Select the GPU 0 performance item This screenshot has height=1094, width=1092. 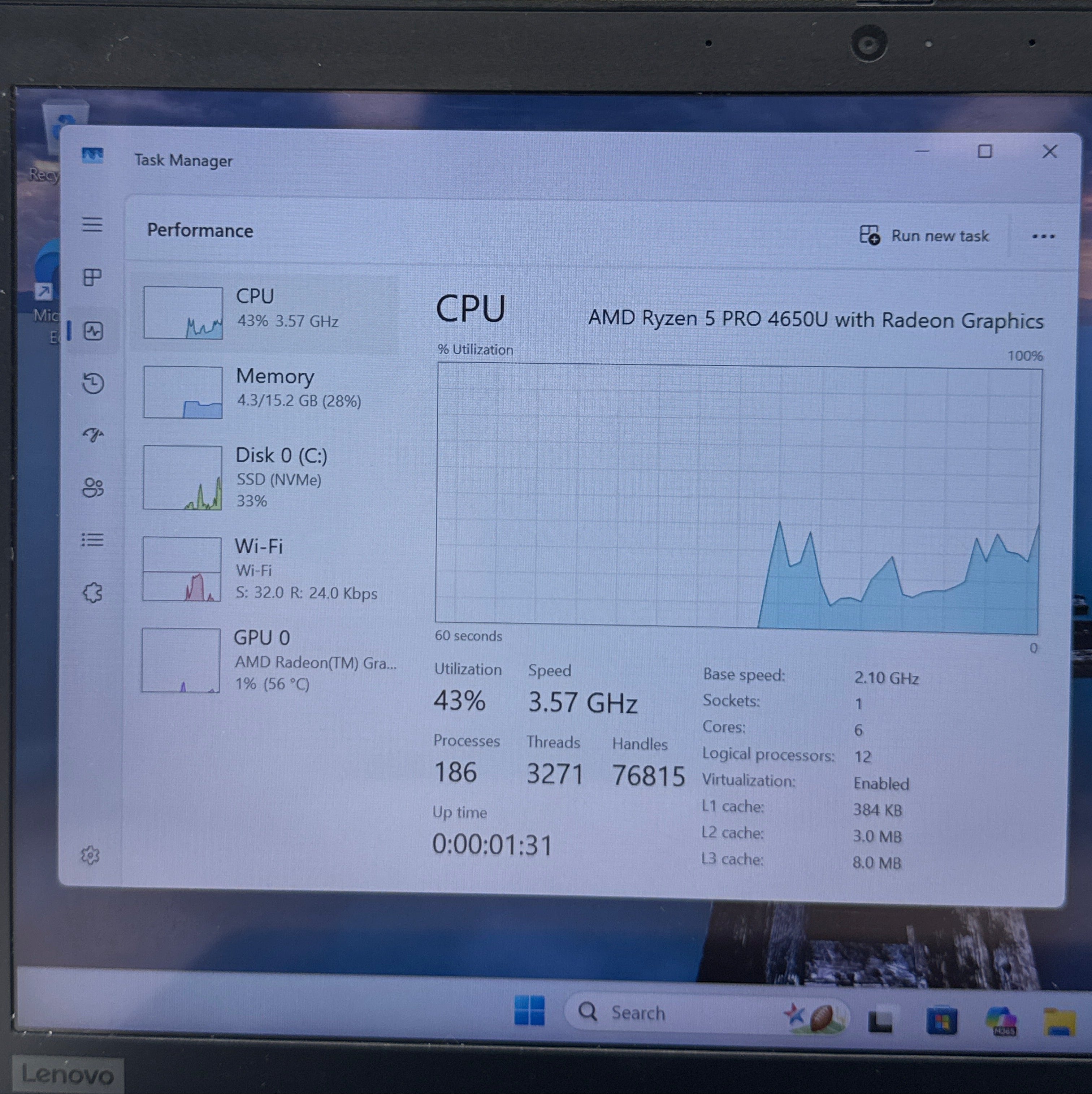coord(264,660)
